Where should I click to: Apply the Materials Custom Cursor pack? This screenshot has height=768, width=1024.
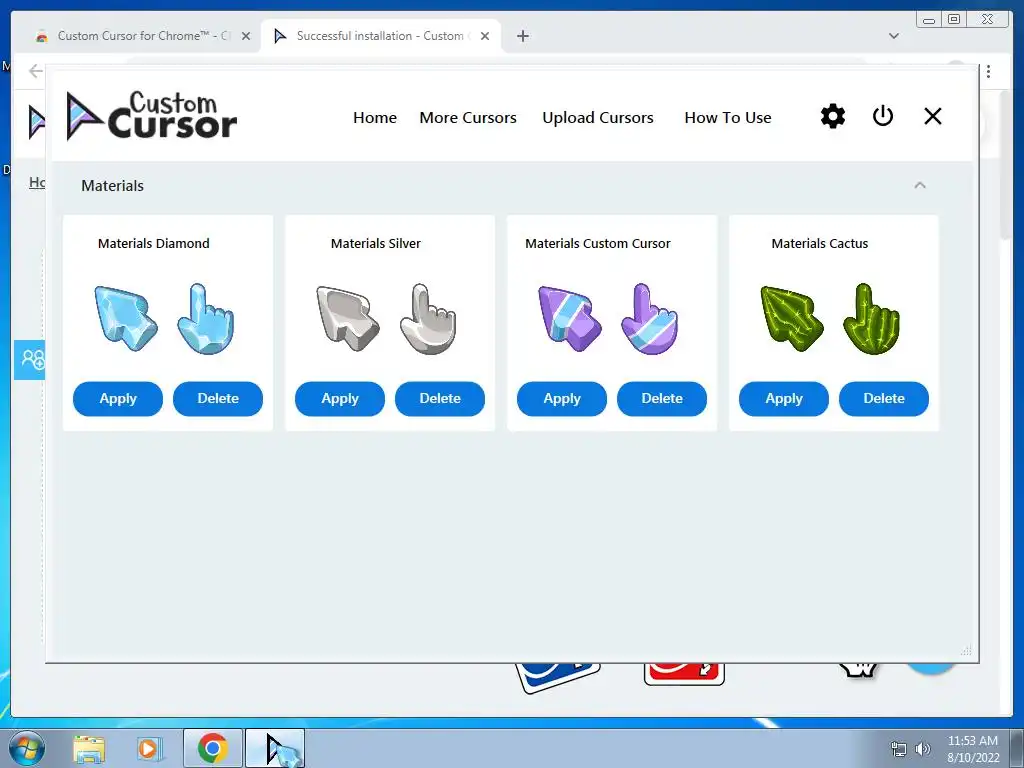(x=562, y=398)
